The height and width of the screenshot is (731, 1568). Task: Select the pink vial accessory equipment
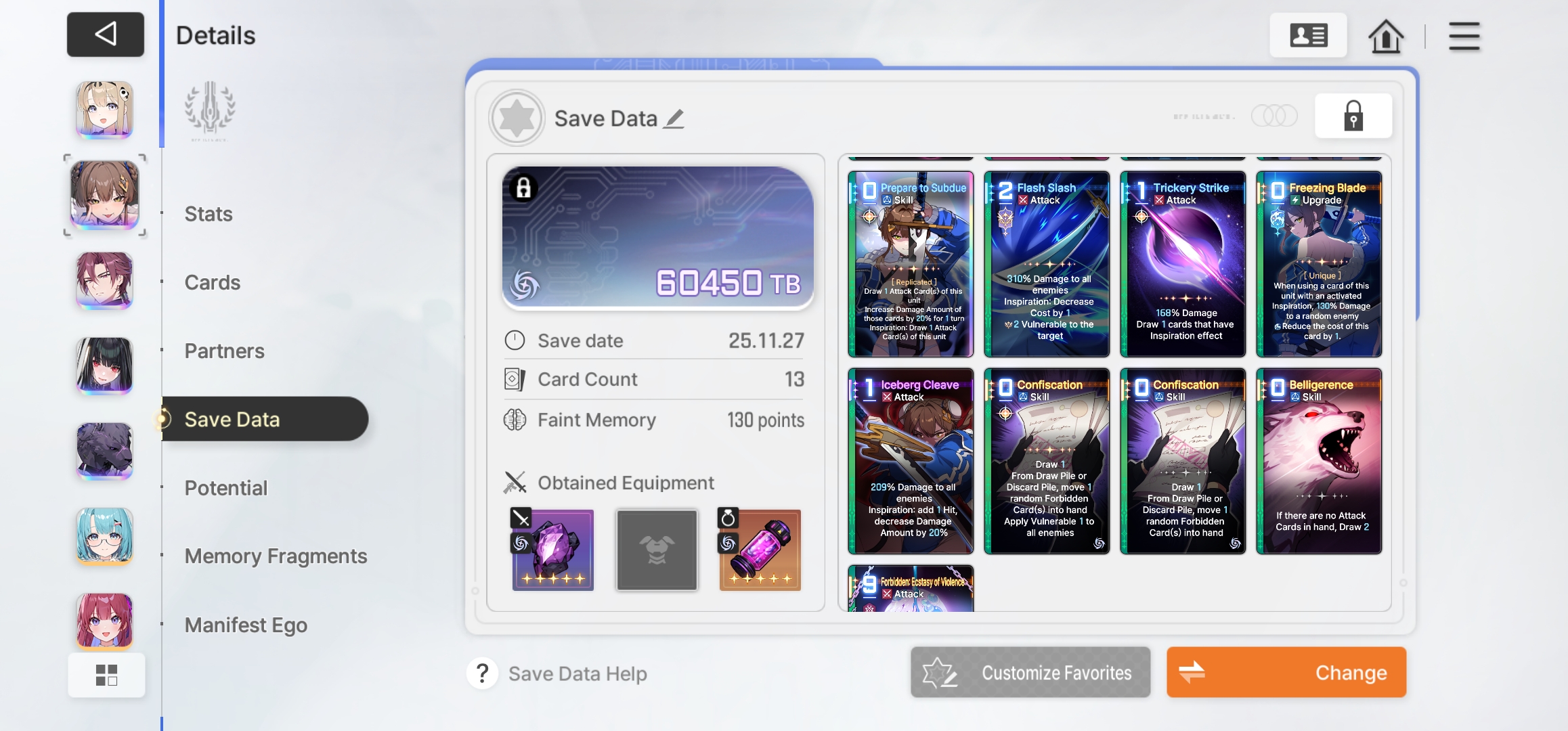pos(760,550)
